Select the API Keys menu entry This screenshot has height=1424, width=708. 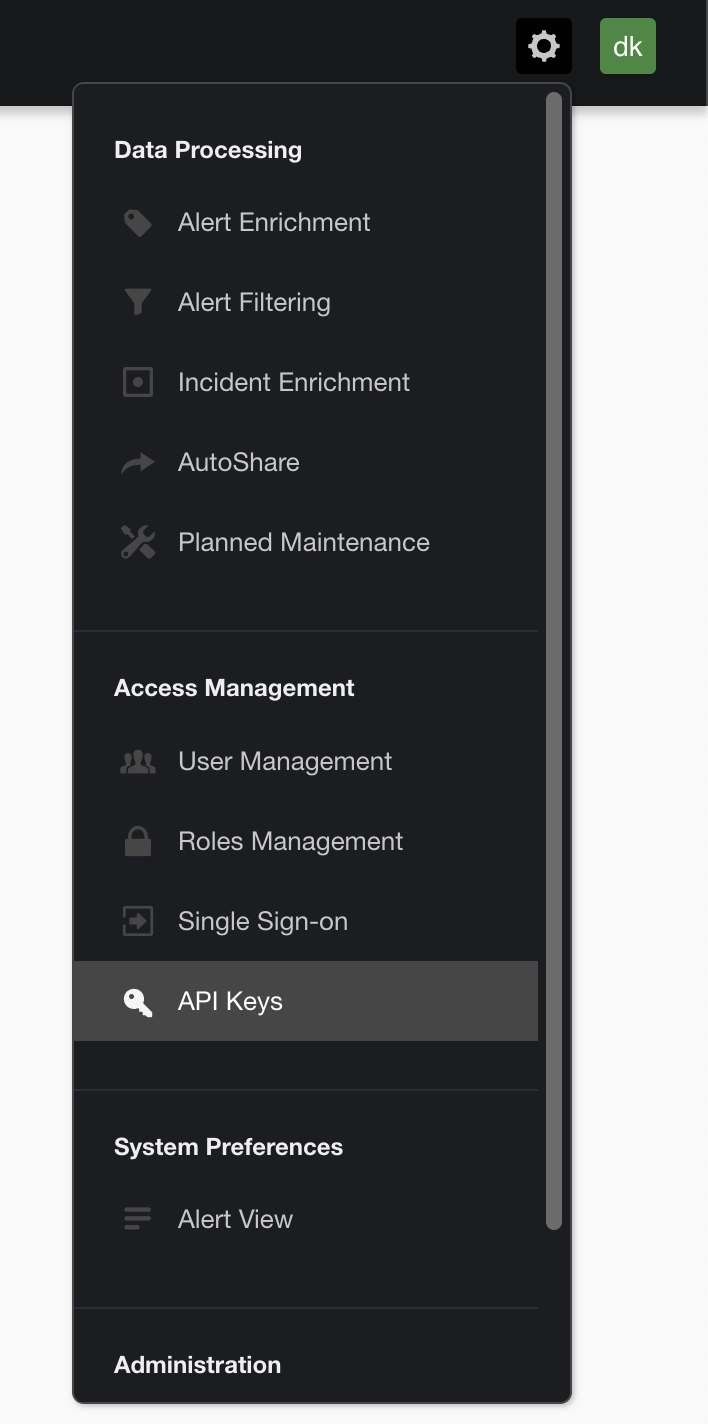229,1001
